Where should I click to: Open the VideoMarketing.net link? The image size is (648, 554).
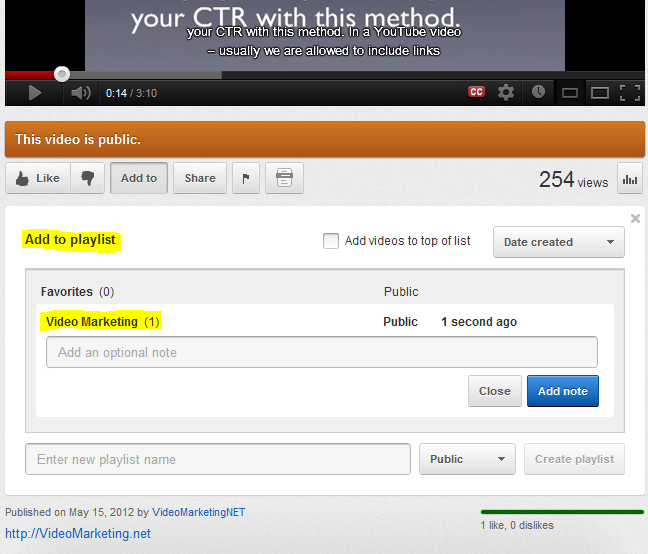[x=78, y=533]
